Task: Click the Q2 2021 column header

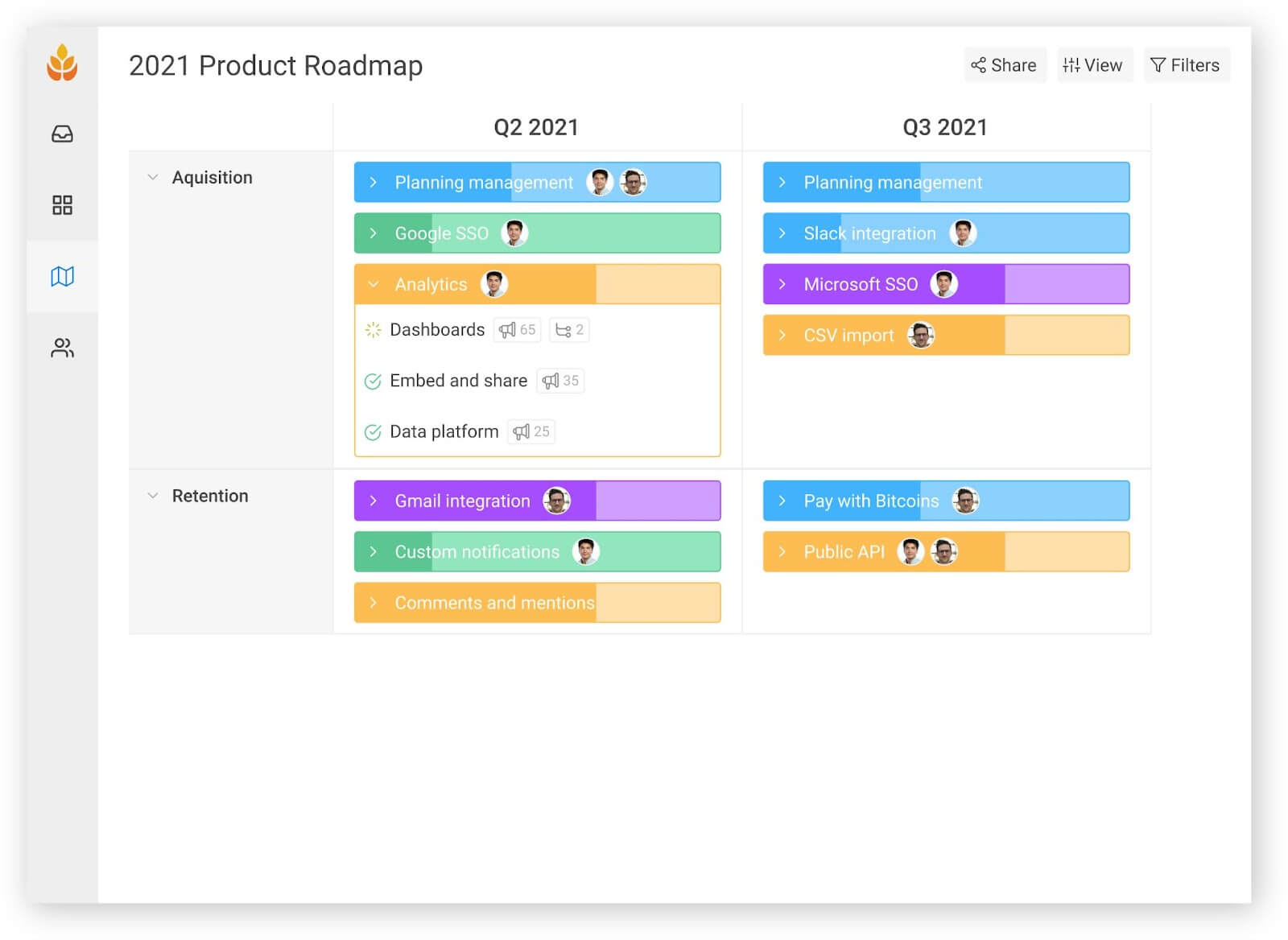Action: [x=536, y=126]
